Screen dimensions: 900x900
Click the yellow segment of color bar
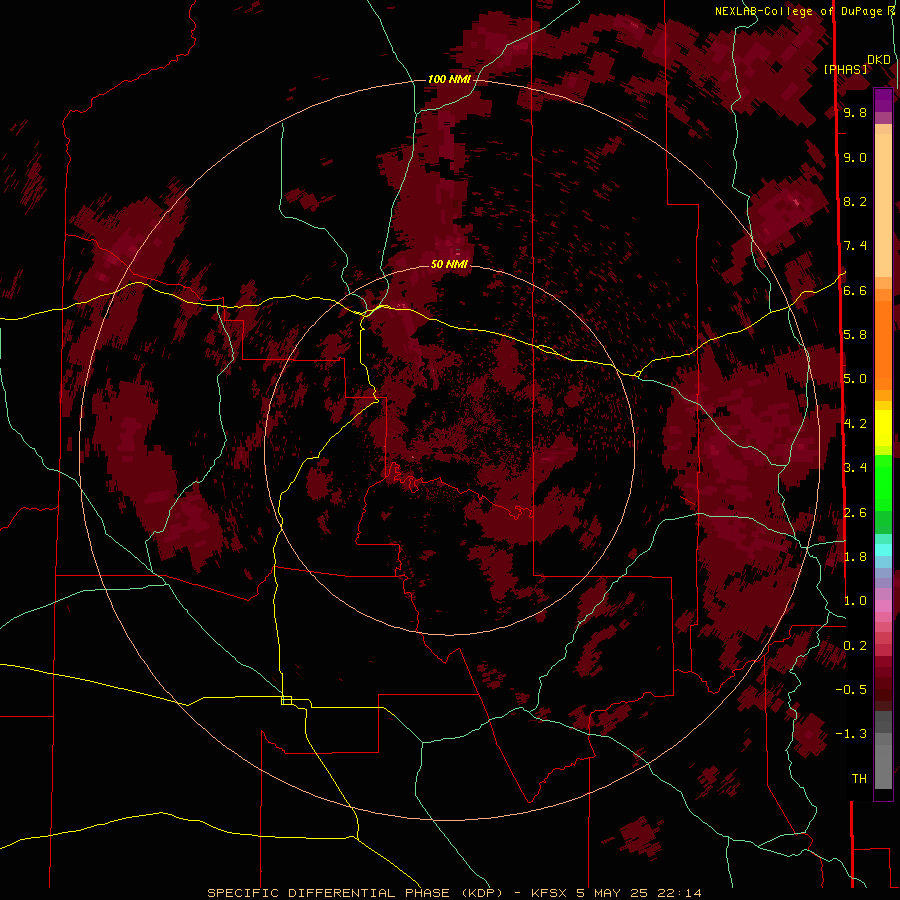(883, 428)
